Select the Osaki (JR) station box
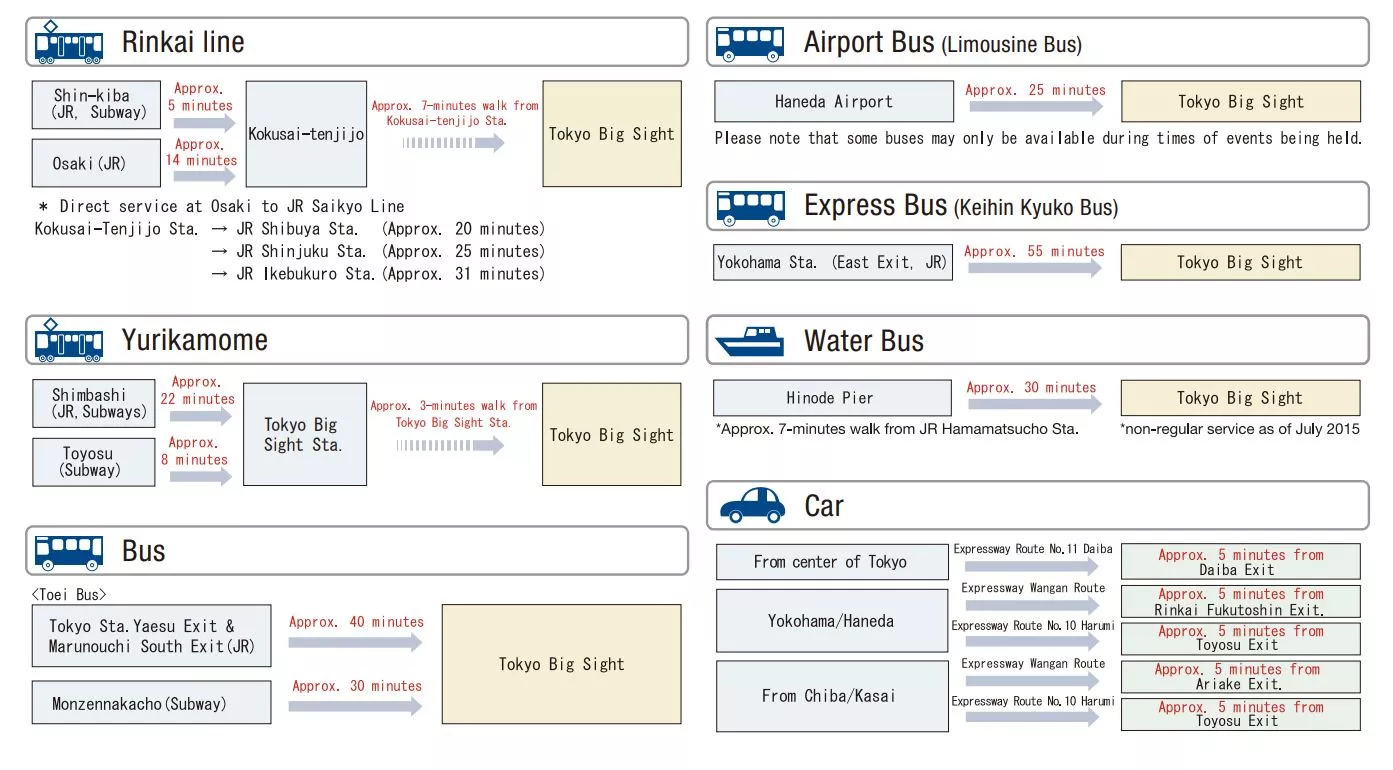 click(x=96, y=163)
